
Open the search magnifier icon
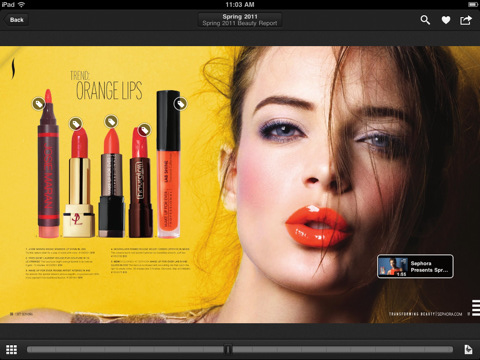point(425,20)
